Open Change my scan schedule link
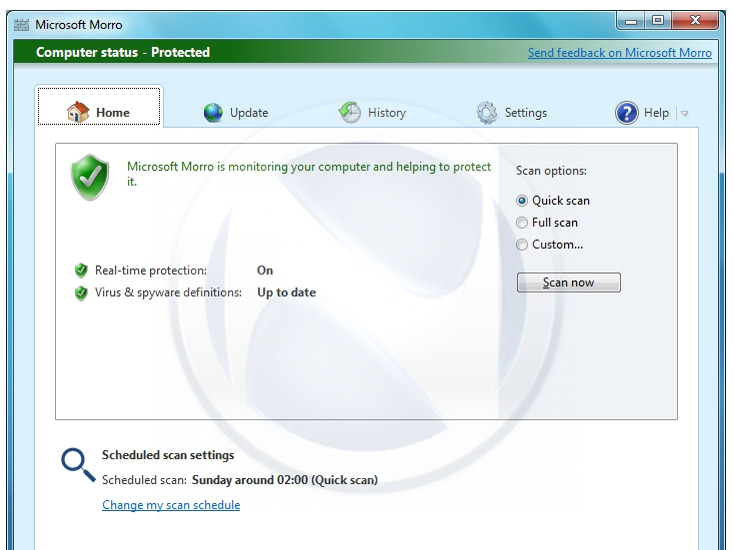This screenshot has width=734, height=550. click(171, 505)
